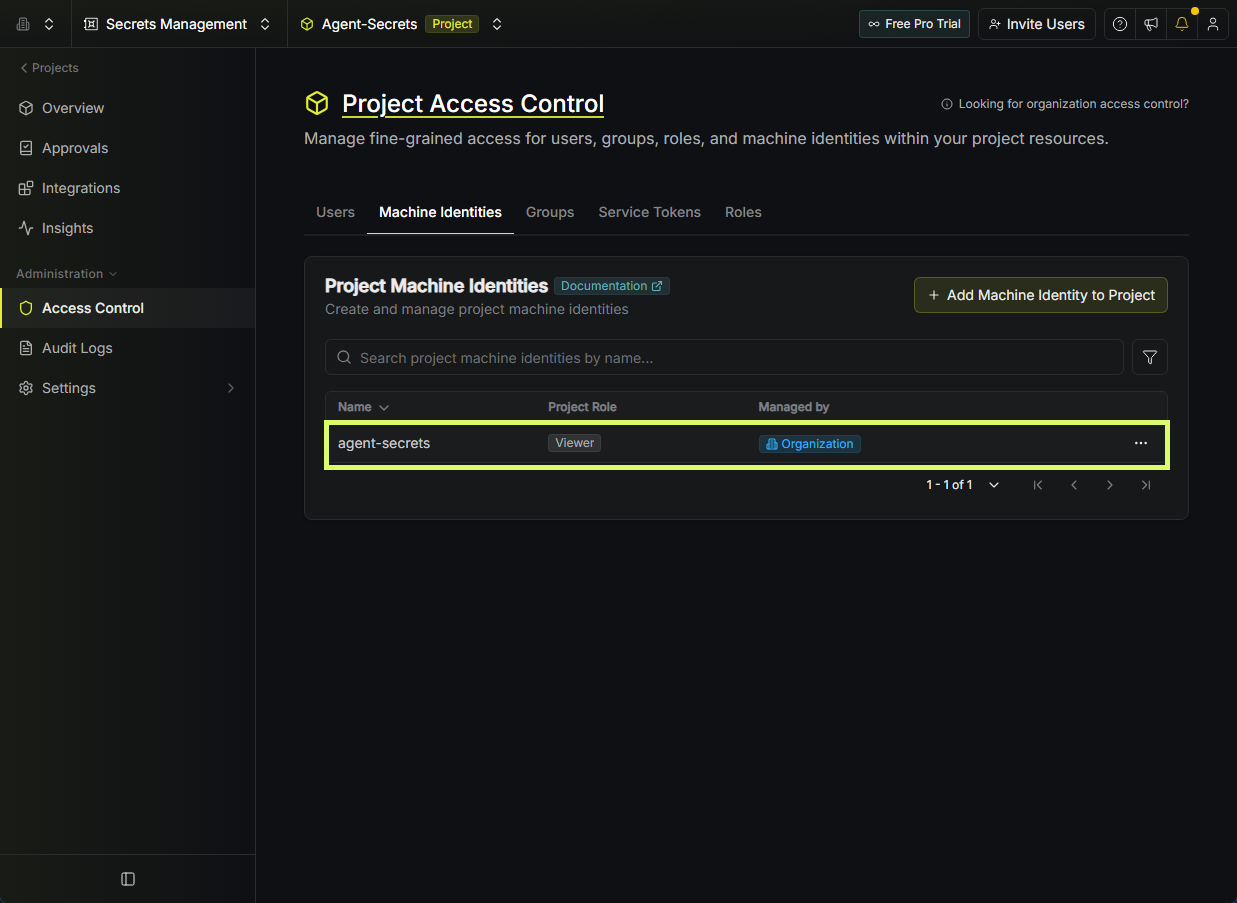Click the Free Pro Trial button
Viewport: 1237px width, 903px height.
[x=914, y=24]
